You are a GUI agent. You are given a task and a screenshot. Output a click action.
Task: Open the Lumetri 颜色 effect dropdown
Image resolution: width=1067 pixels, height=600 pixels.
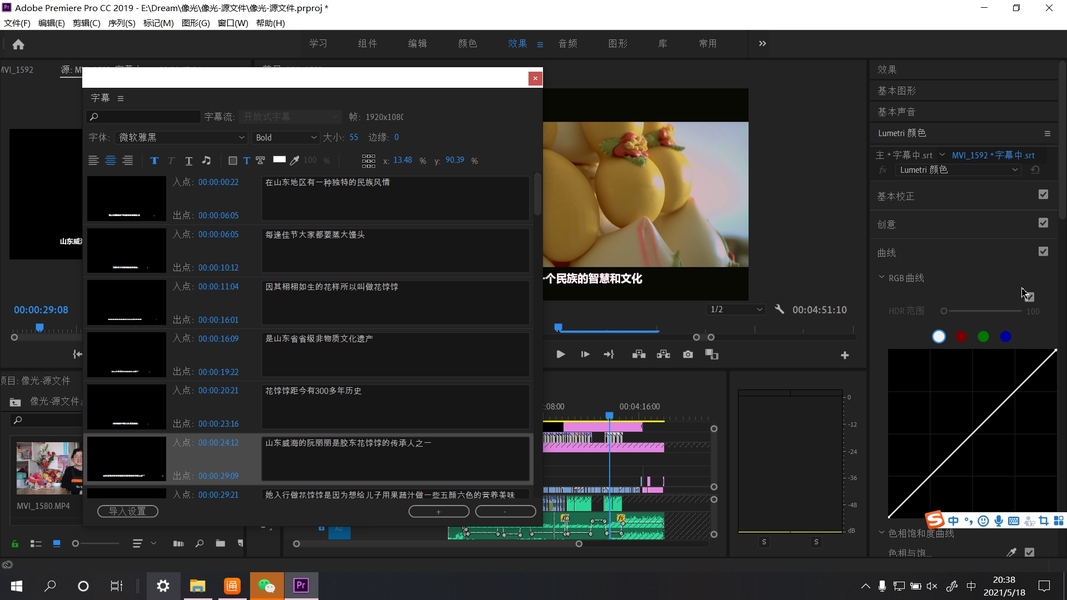click(x=958, y=170)
